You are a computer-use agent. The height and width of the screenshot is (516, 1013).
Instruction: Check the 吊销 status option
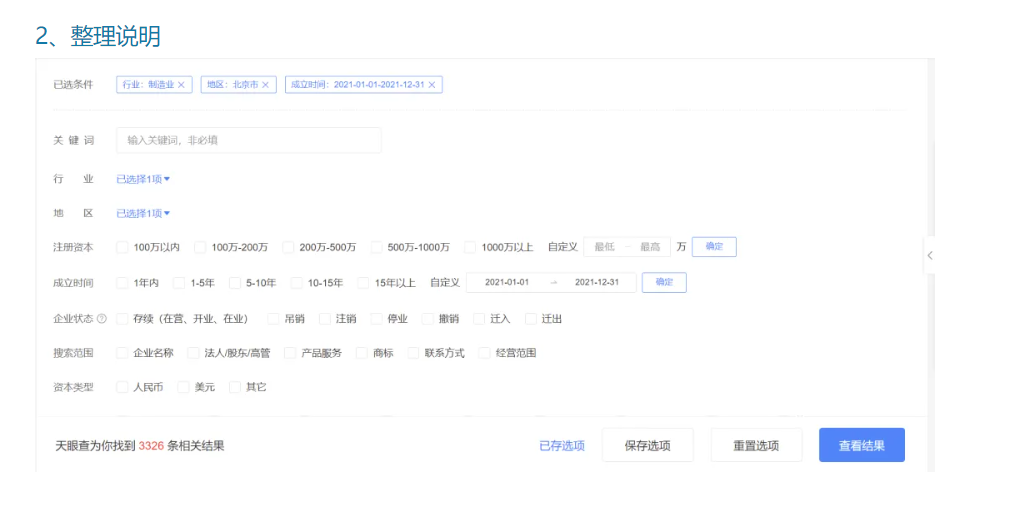point(273,318)
